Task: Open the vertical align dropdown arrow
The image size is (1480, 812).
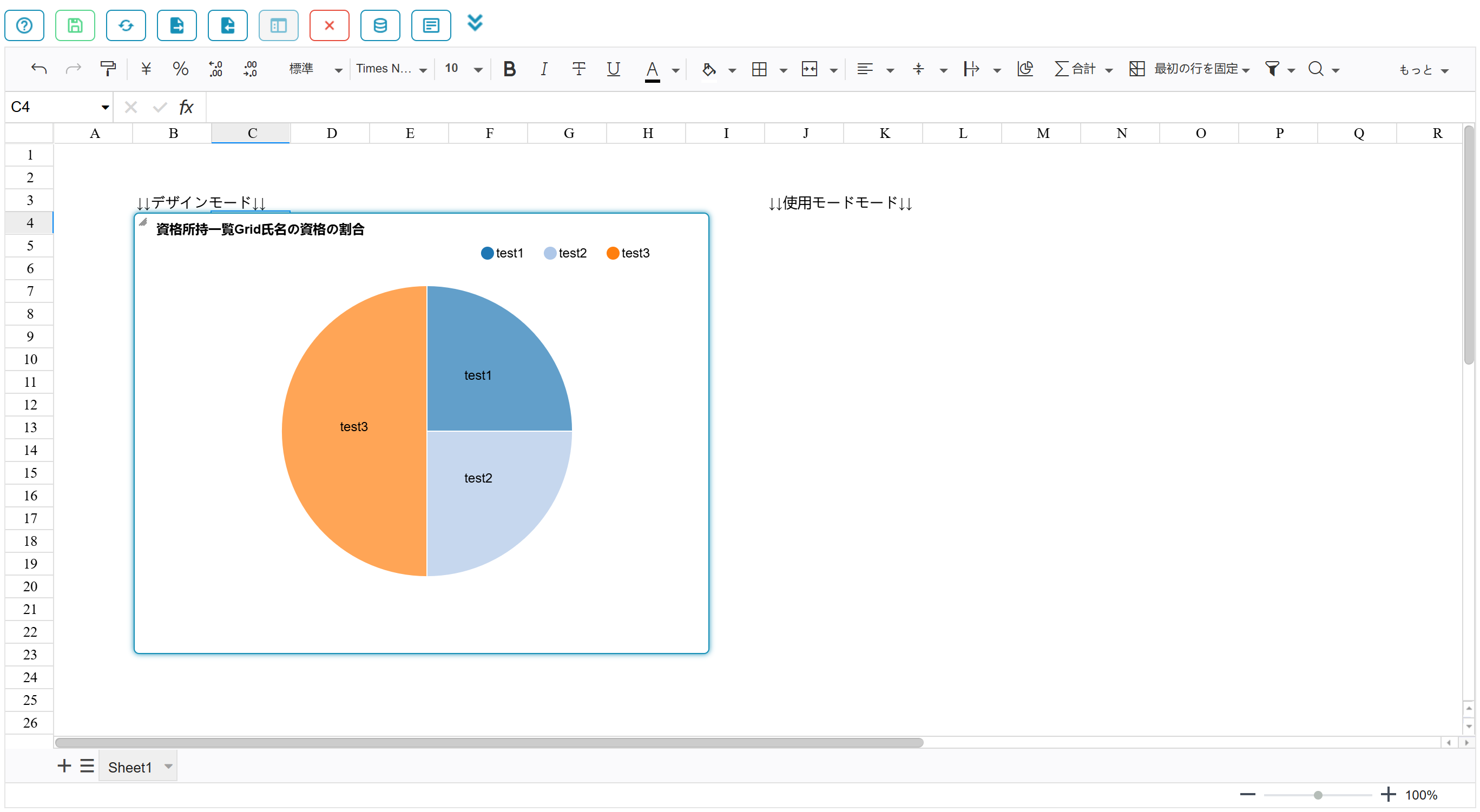Action: pyautogui.click(x=943, y=70)
